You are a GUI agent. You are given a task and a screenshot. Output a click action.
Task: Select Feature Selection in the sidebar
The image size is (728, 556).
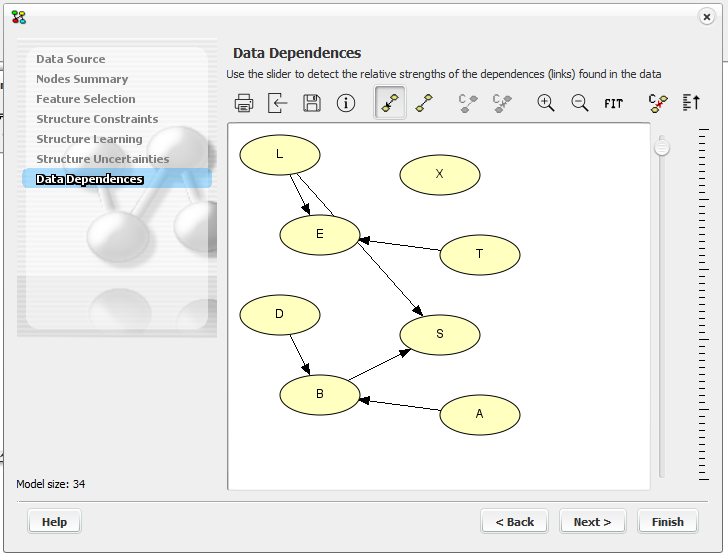[86, 99]
